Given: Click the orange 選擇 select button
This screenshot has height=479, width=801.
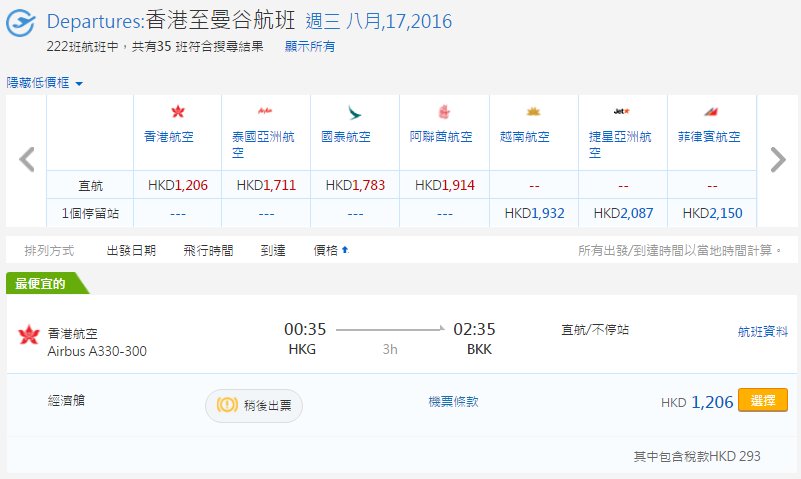Looking at the screenshot, I should [763, 400].
